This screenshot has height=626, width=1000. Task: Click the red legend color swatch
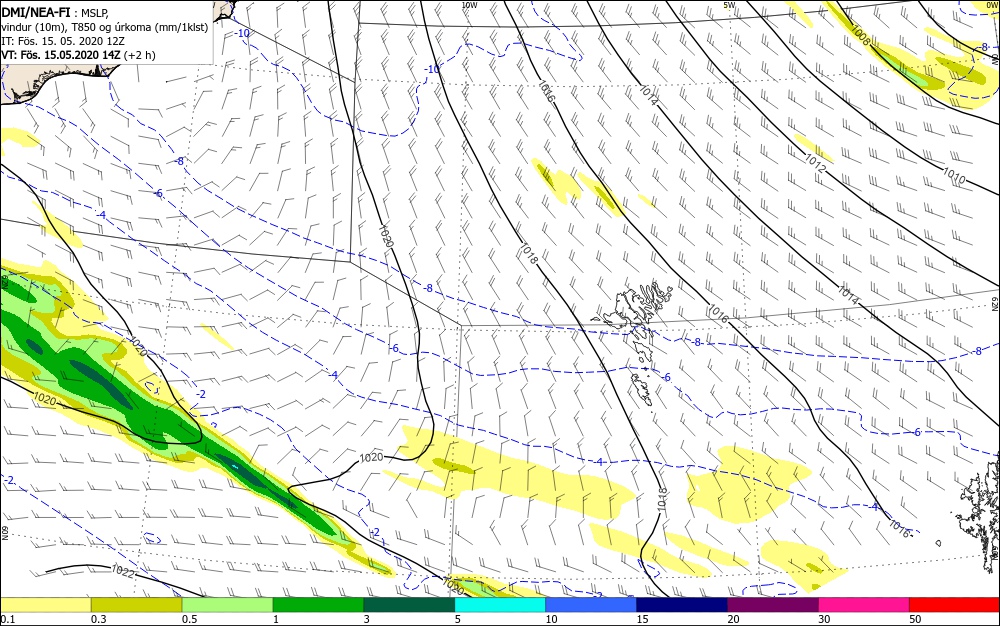click(955, 605)
